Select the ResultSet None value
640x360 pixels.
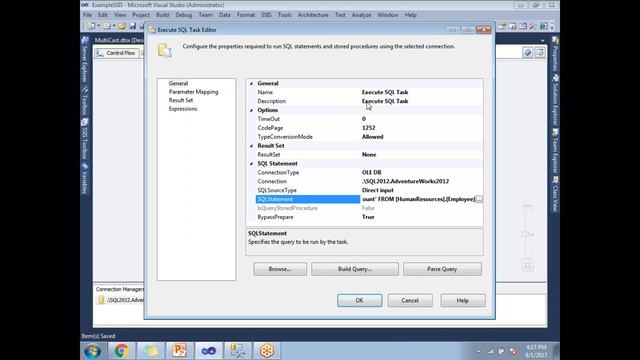tap(369, 155)
